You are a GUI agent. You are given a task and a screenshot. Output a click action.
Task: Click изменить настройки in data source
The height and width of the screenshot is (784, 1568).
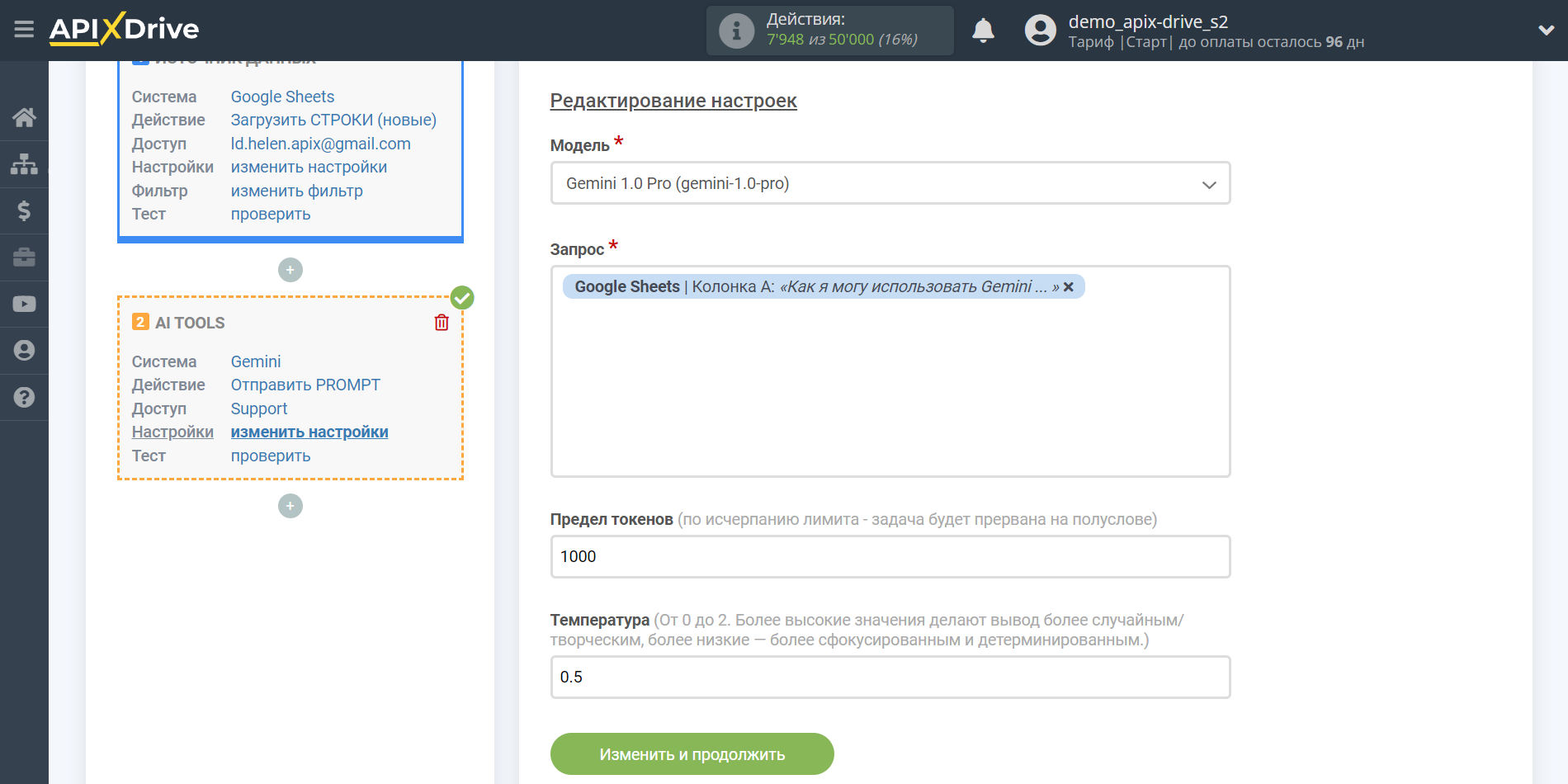coord(309,167)
